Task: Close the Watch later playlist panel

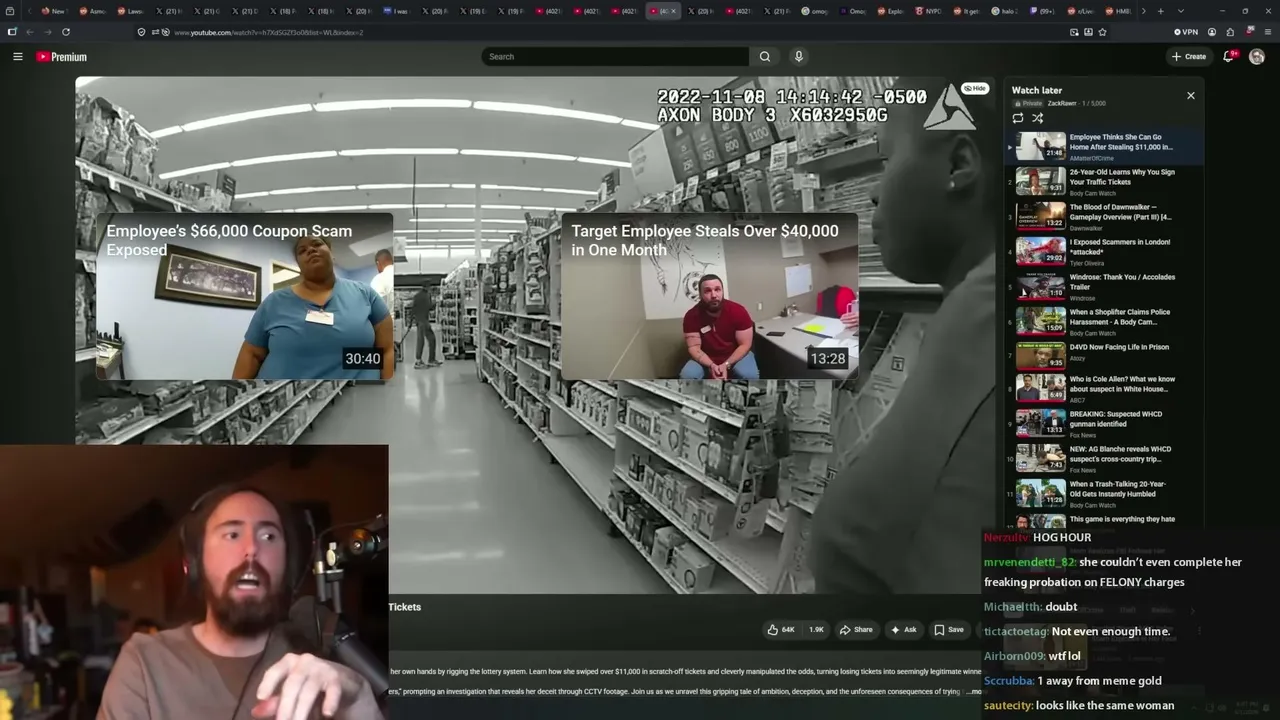Action: click(1191, 96)
